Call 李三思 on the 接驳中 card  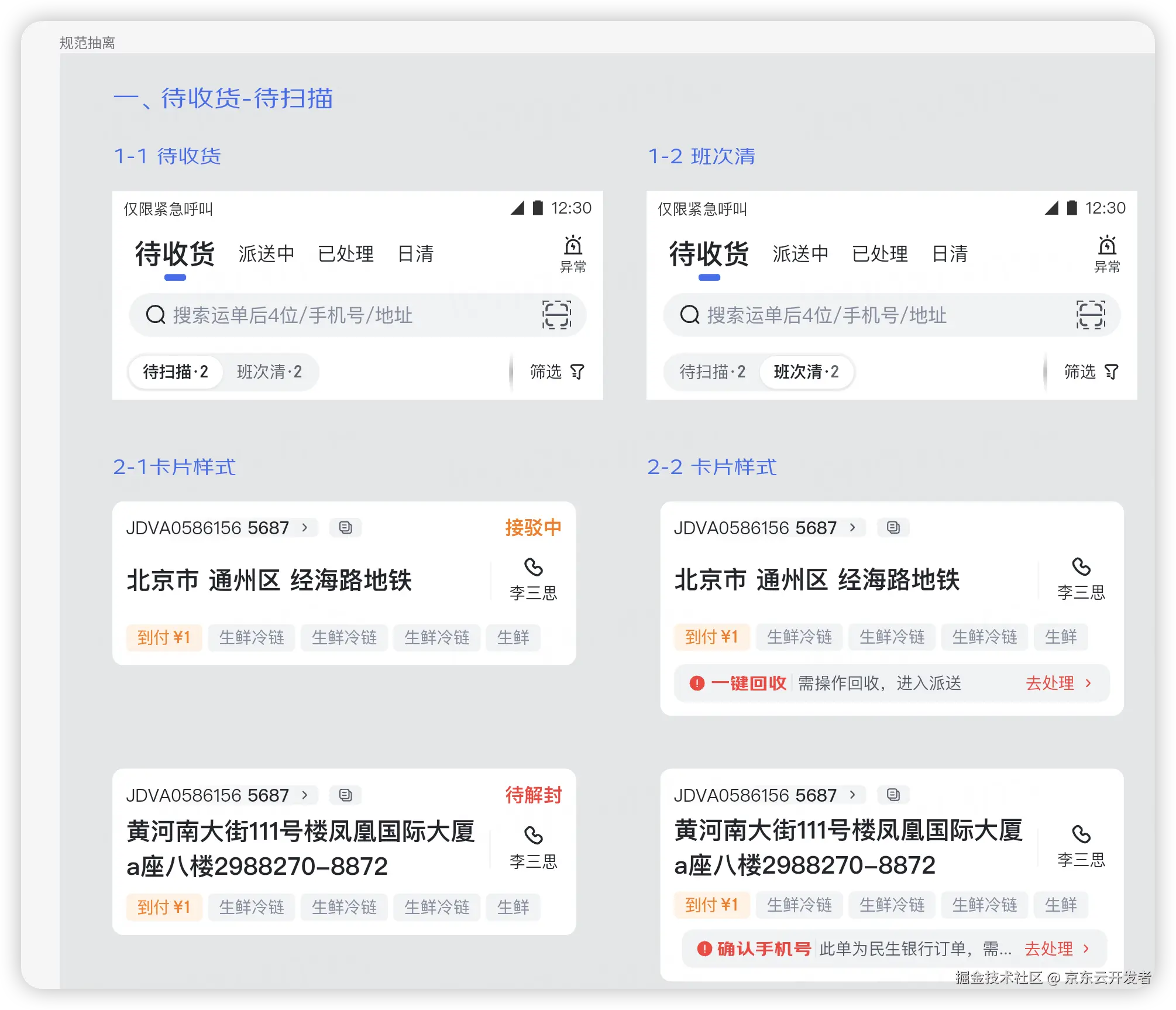click(533, 567)
